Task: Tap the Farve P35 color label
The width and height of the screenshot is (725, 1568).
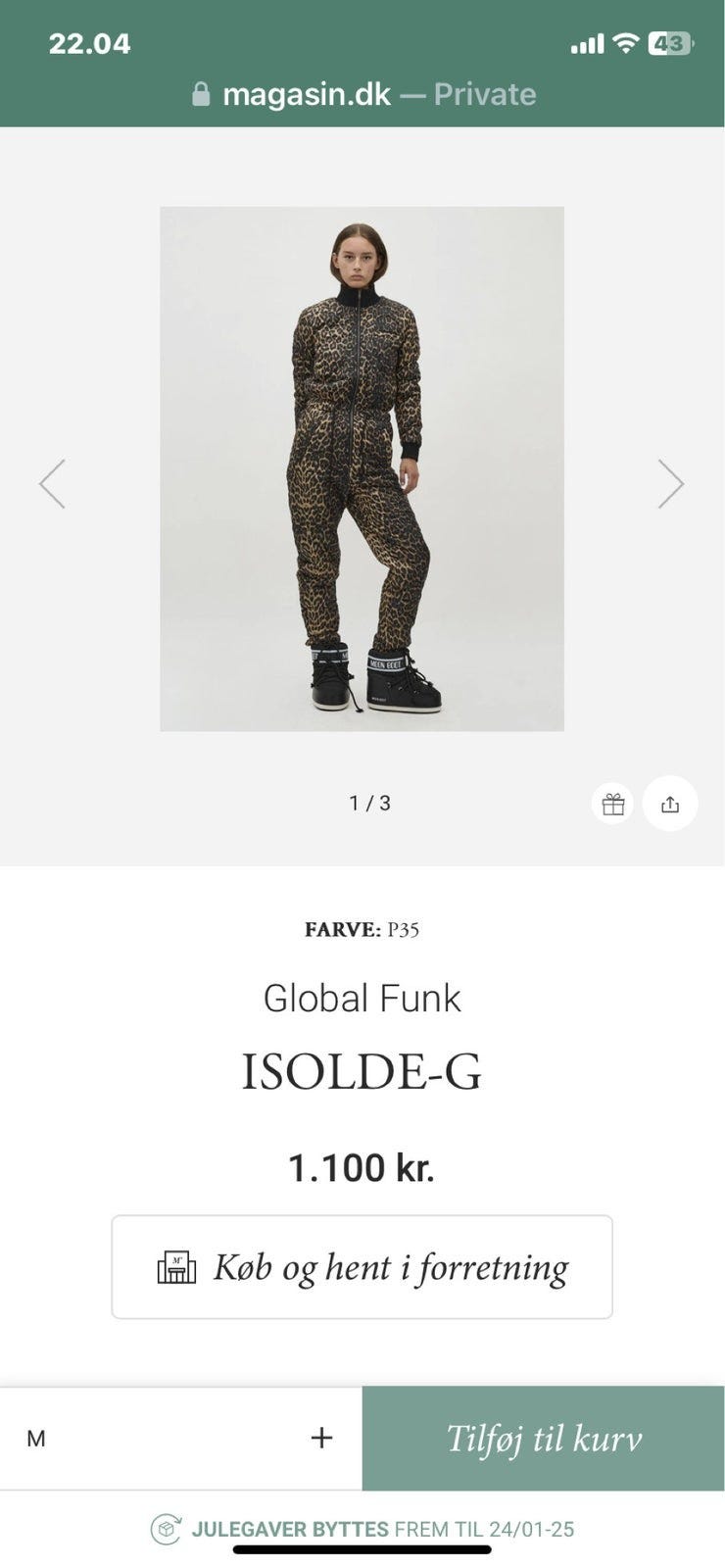Action: [x=362, y=930]
